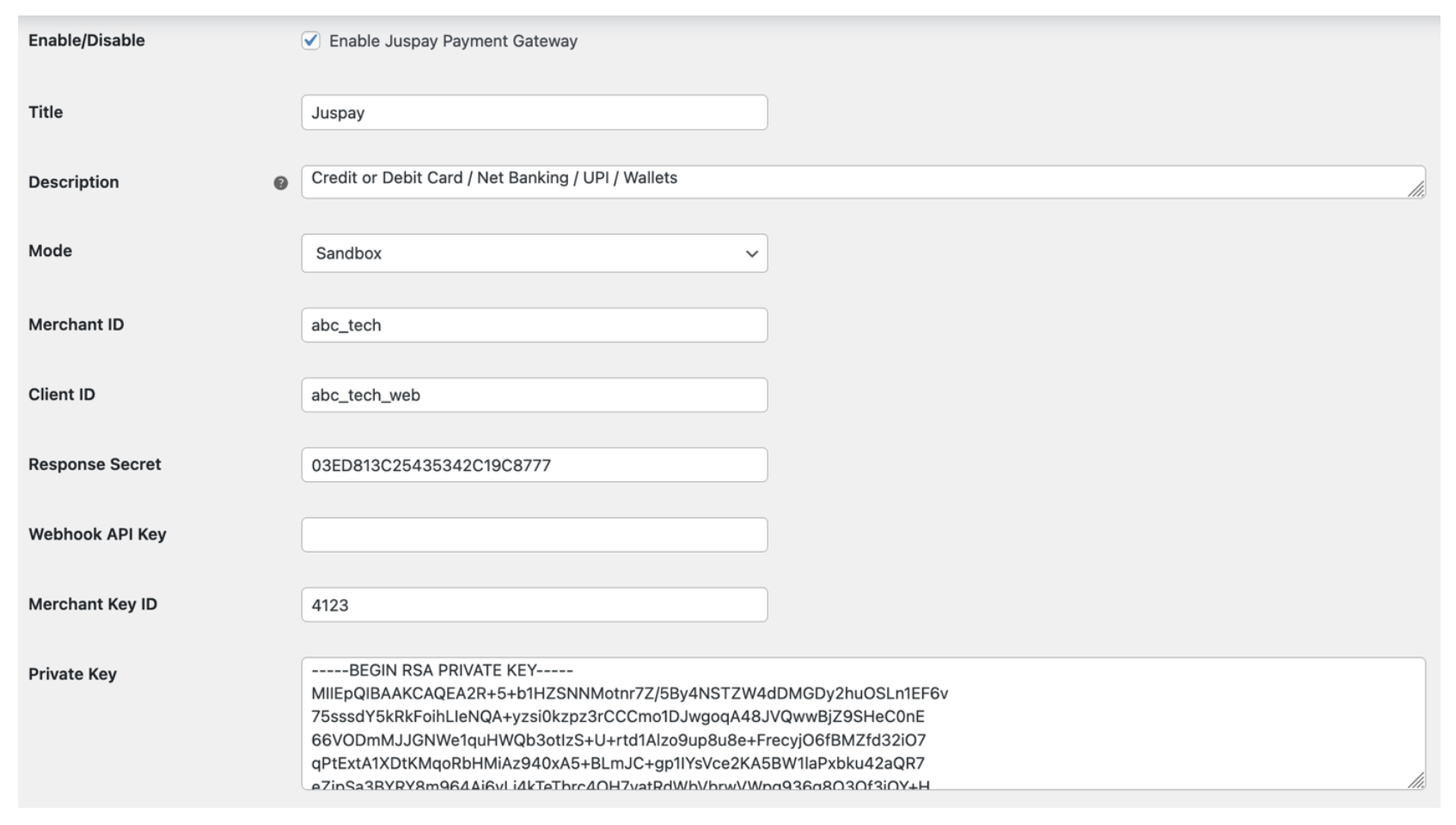Image resolution: width=1456 pixels, height=825 pixels.
Task: Click the Merchant Key ID label
Action: pos(93,604)
